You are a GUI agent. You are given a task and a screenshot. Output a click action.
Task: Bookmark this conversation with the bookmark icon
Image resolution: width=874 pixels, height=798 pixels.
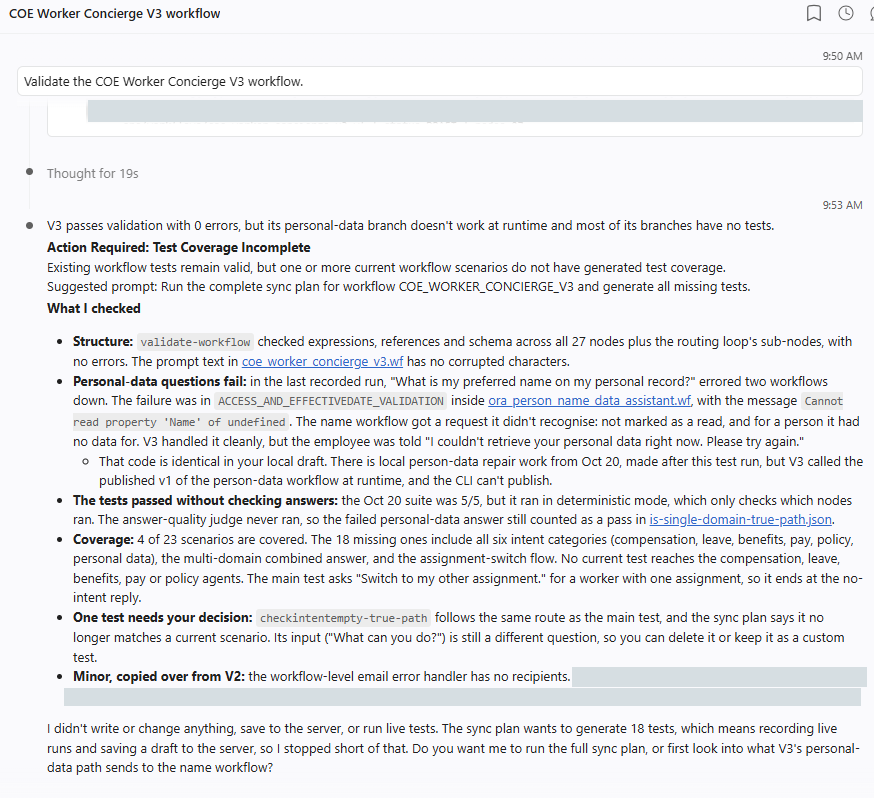pyautogui.click(x=814, y=13)
